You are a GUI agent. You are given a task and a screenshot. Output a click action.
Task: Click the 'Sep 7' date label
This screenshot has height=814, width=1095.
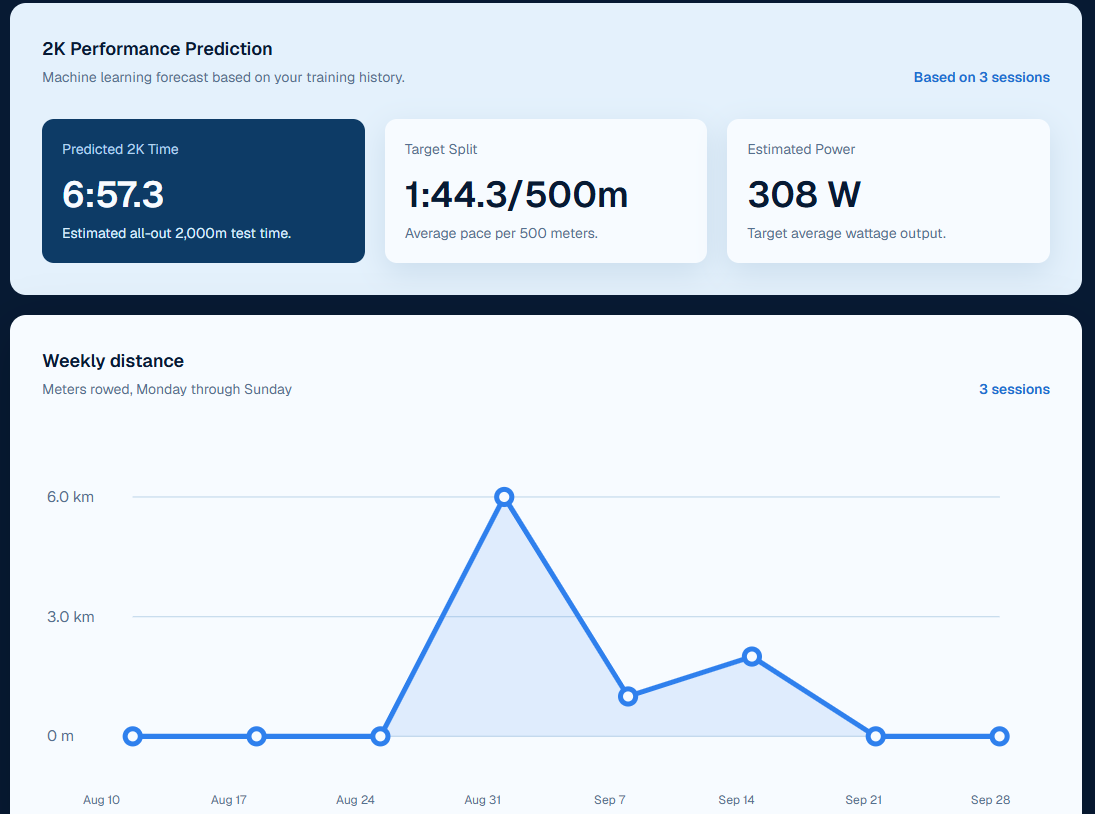[x=610, y=800]
